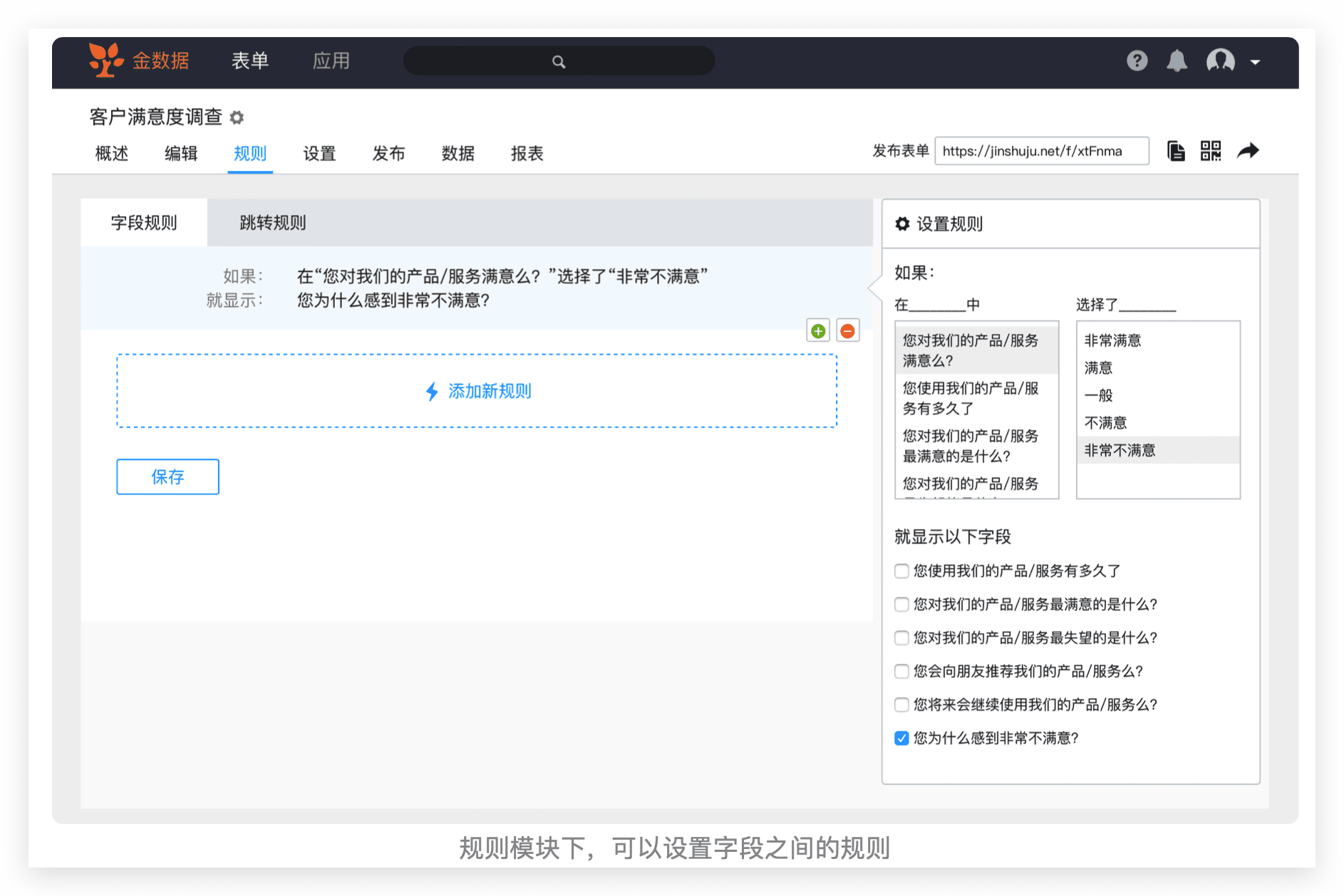
Task: Switch to the 跳转规则 tab
Action: tap(273, 223)
